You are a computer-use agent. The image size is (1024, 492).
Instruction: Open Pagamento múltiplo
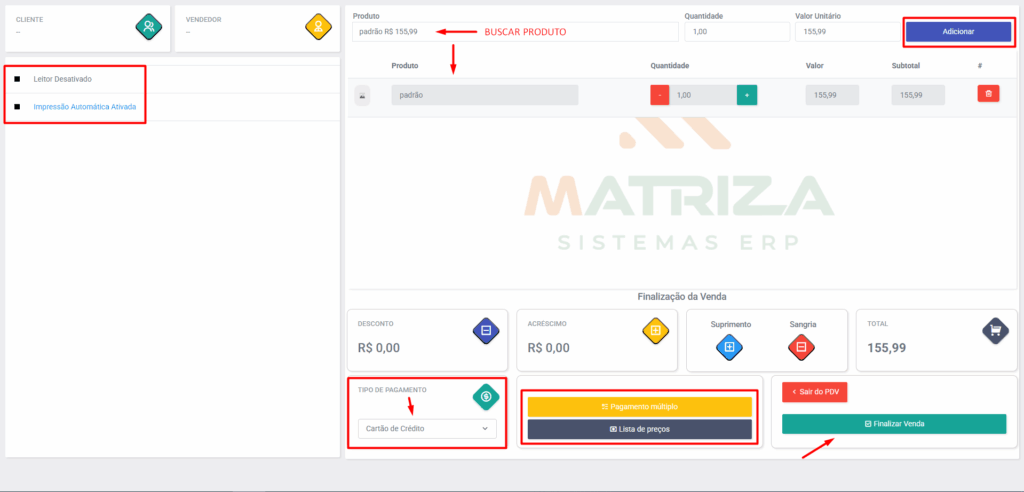(640, 406)
